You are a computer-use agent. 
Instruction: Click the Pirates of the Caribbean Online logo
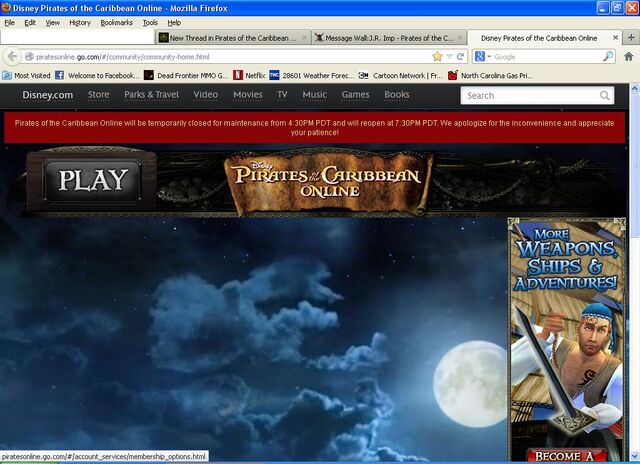tap(328, 182)
